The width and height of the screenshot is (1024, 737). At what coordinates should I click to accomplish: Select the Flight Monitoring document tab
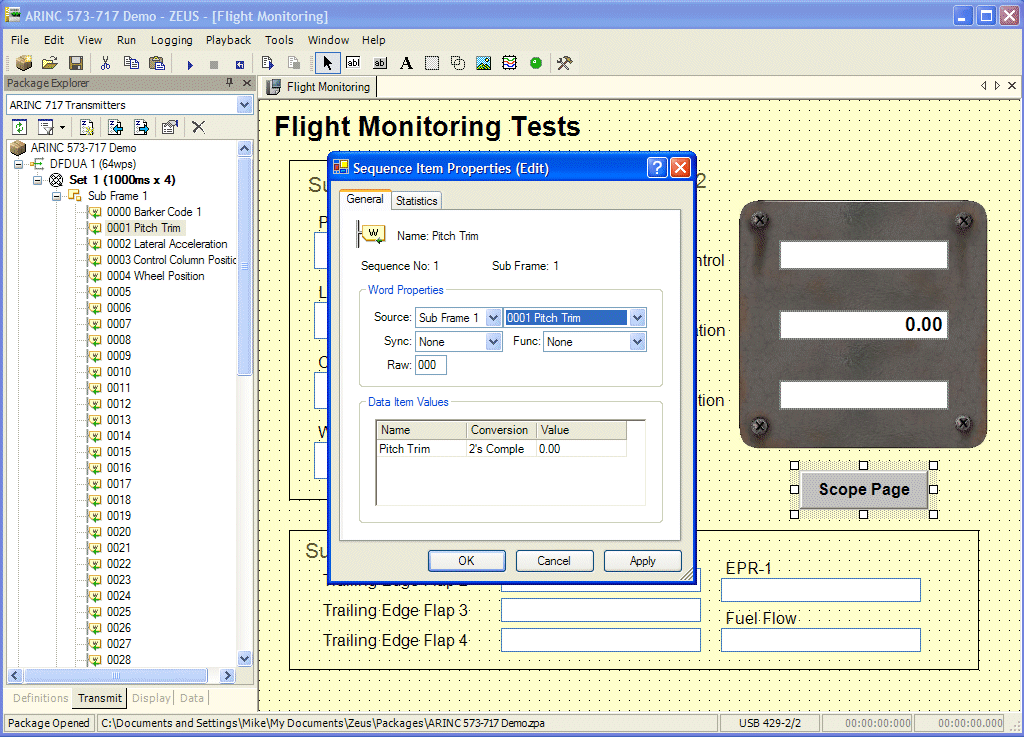[x=320, y=87]
